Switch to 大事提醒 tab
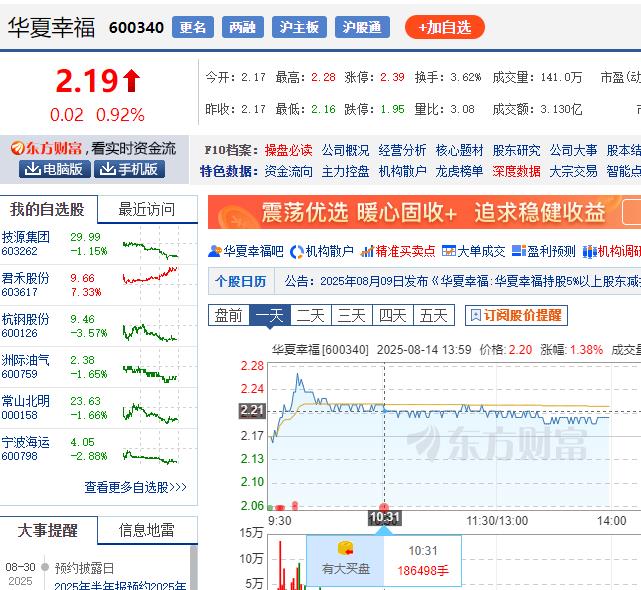Viewport: 641px width, 590px height. click(x=48, y=530)
